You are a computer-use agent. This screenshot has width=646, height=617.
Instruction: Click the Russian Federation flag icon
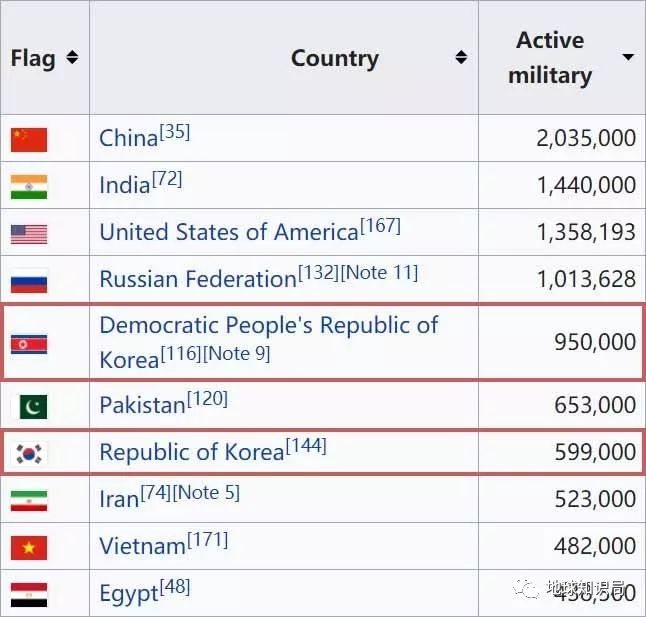(29, 281)
